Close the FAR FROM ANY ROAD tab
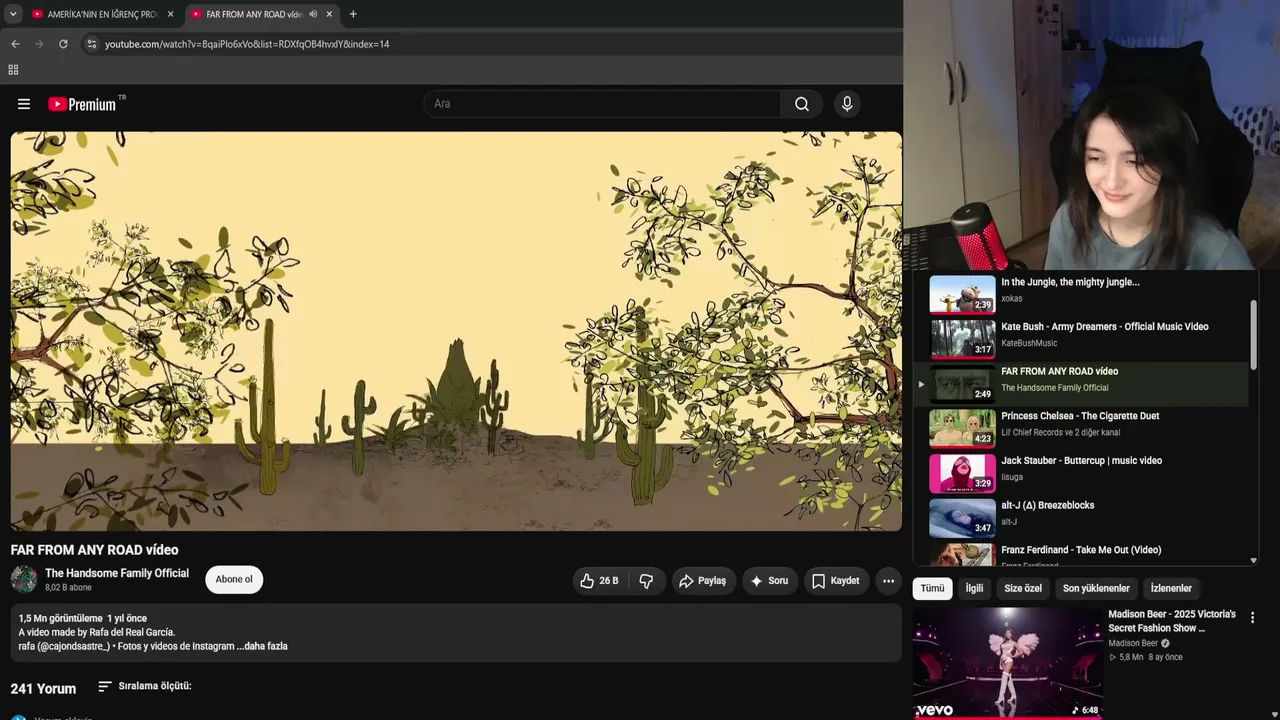1280x720 pixels. [329, 14]
